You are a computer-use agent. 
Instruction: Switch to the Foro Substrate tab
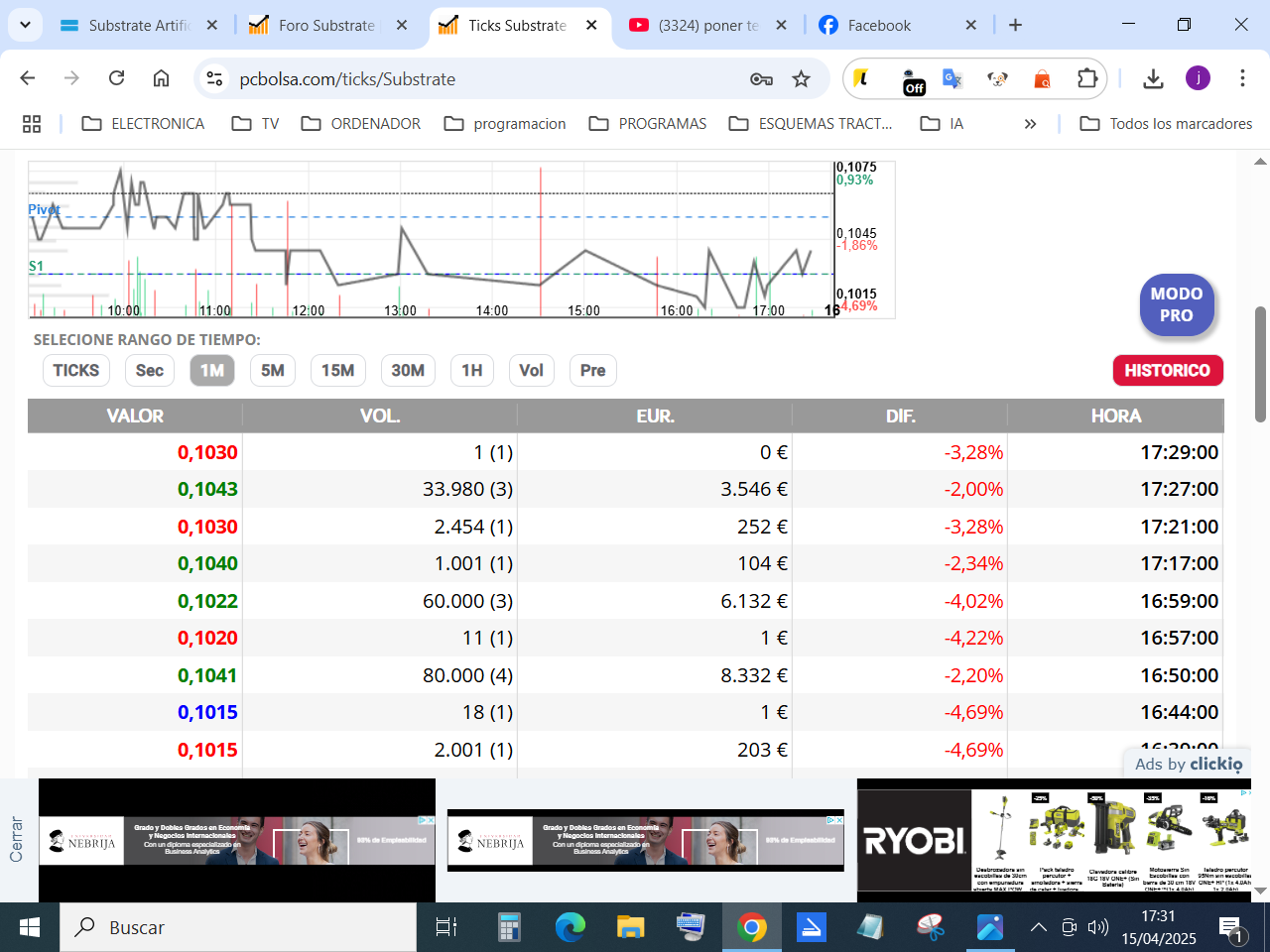326,25
